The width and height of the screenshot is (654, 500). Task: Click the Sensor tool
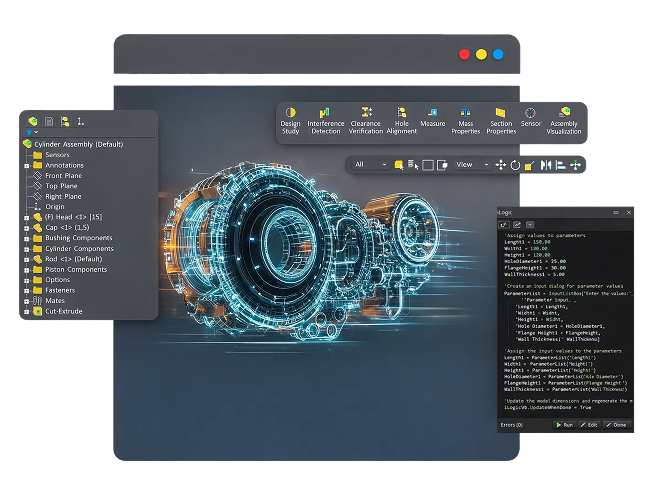531,118
